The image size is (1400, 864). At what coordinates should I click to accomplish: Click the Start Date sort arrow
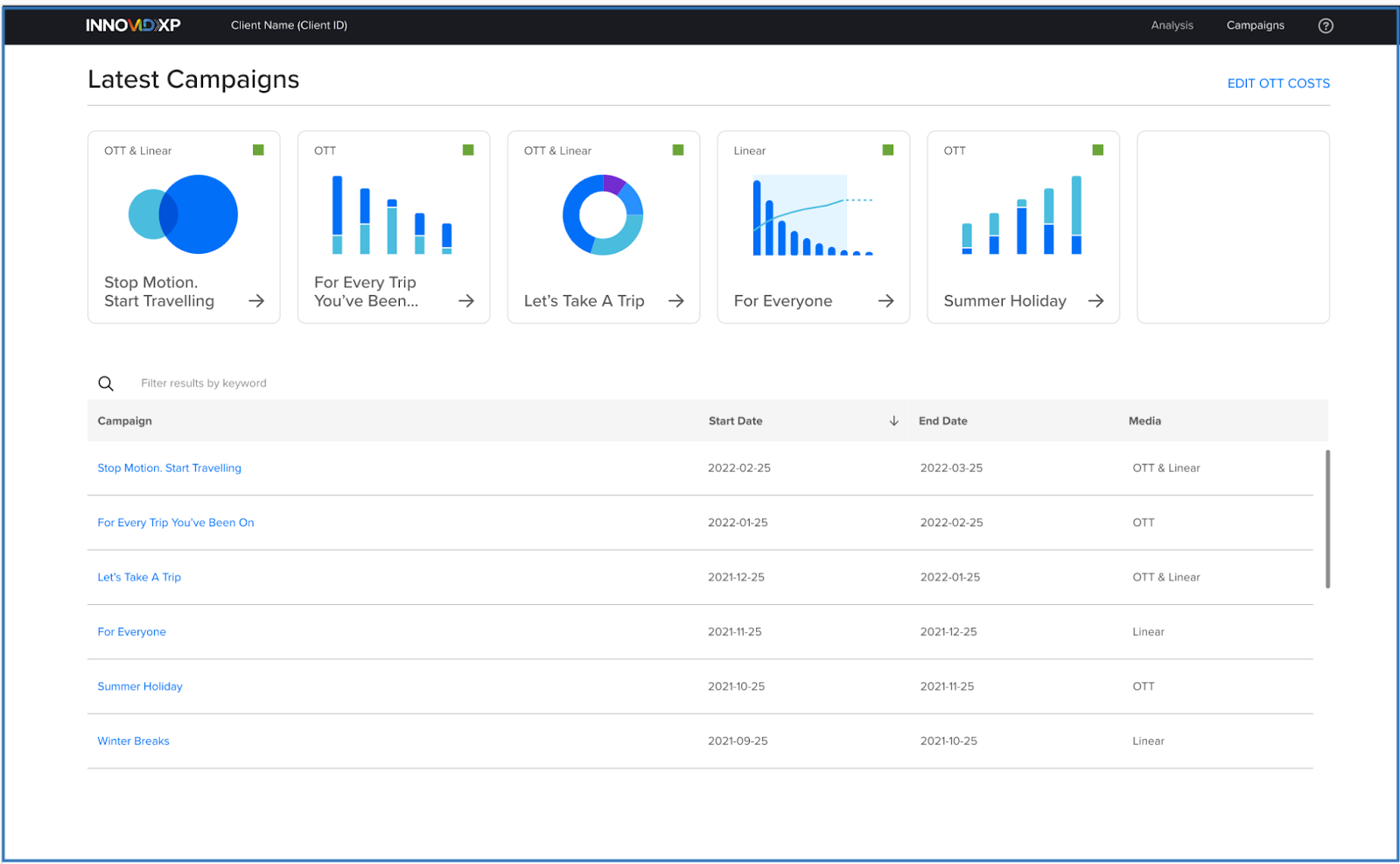click(x=893, y=420)
